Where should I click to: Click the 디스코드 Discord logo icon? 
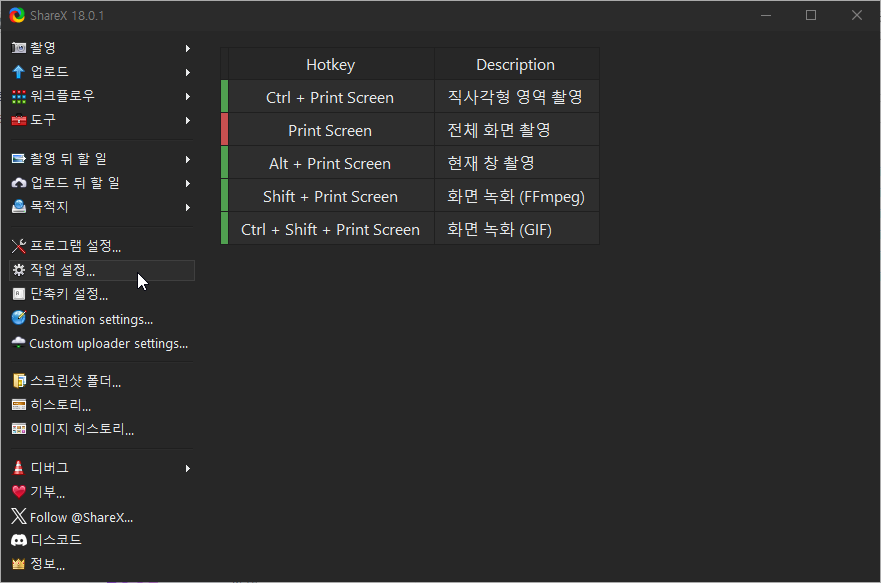(19, 540)
